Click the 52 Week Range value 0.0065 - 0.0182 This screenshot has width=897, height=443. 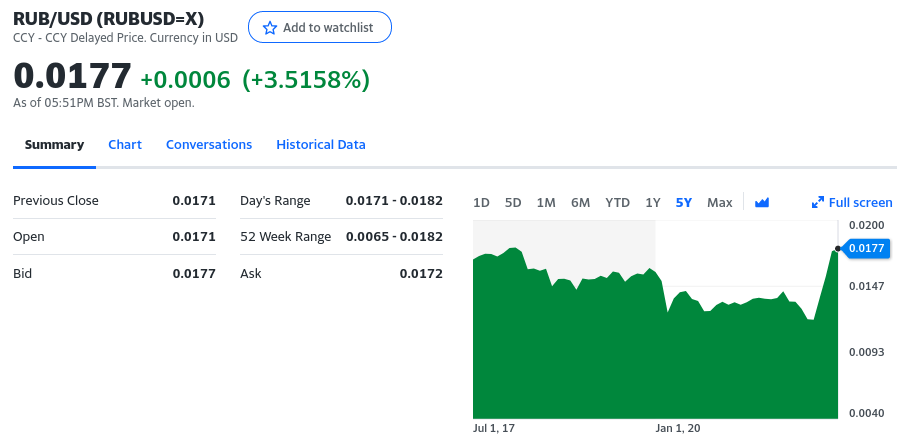(394, 237)
